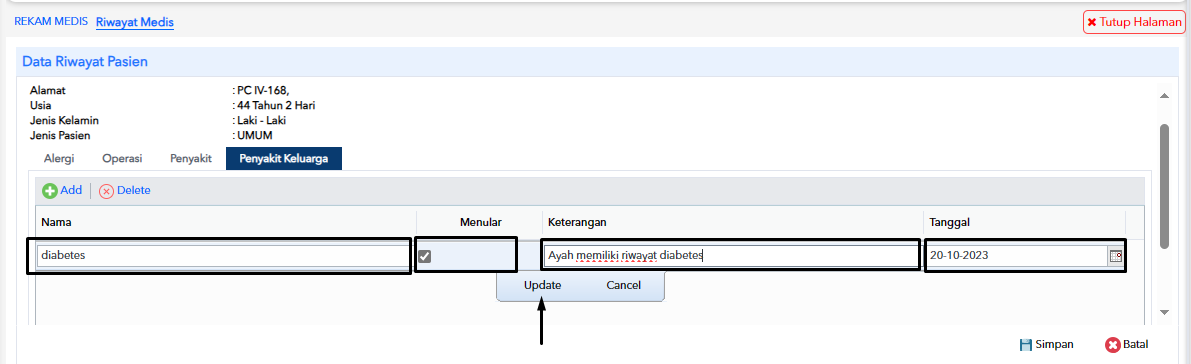Click the scroll down arrow
This screenshot has width=1191, height=364.
(x=1164, y=312)
